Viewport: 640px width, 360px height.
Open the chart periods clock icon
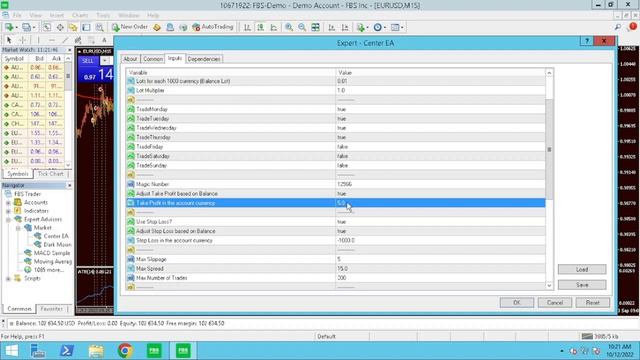pos(378,27)
